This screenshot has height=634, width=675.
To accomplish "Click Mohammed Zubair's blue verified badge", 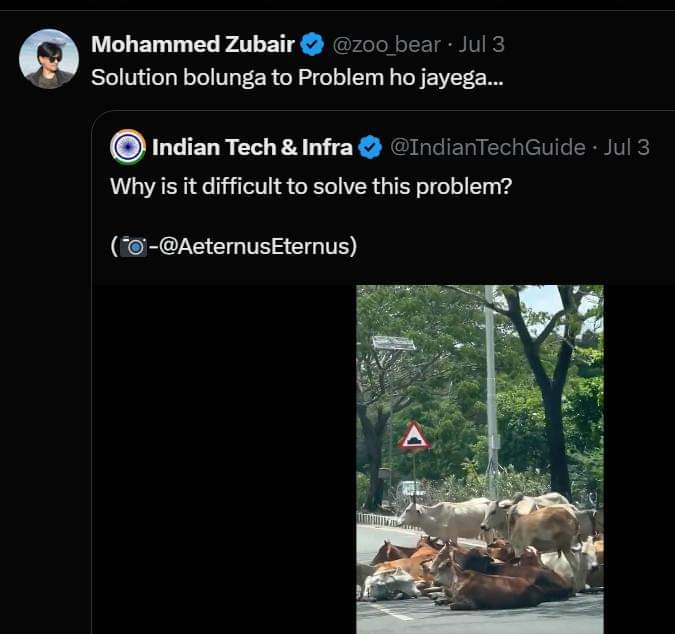I will tap(312, 44).
